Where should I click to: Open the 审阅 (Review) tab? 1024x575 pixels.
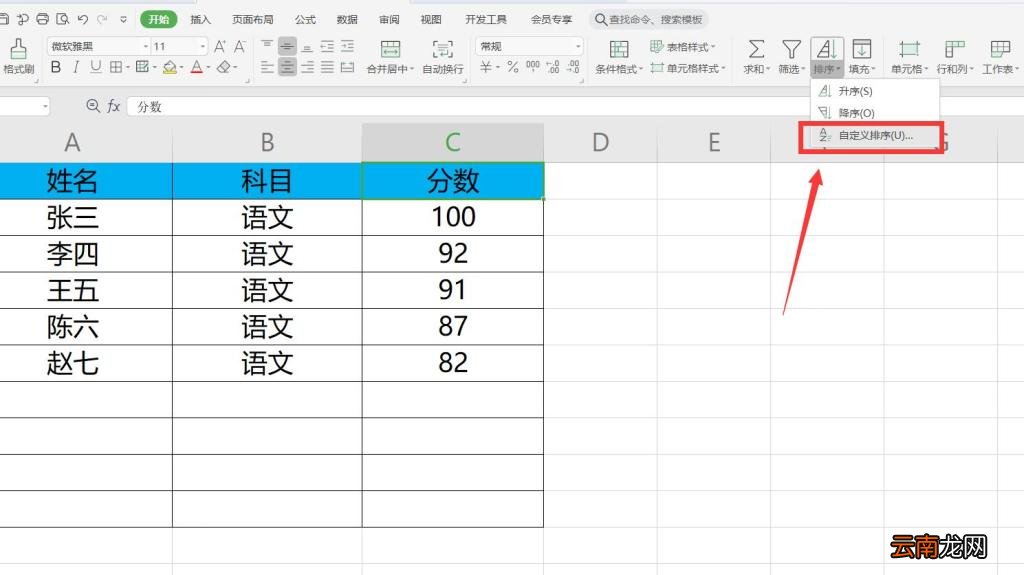coord(389,20)
